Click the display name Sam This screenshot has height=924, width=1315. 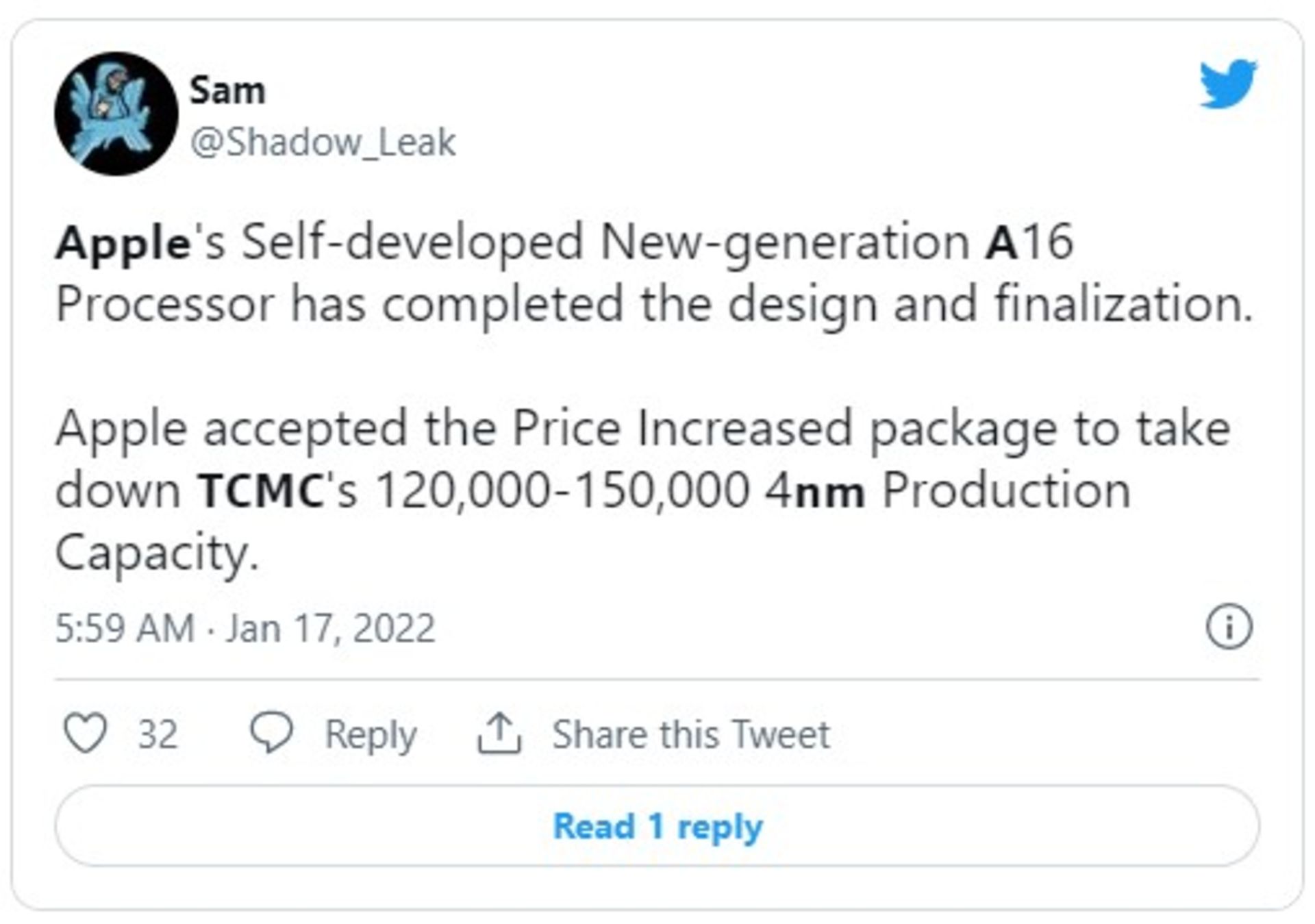[227, 89]
